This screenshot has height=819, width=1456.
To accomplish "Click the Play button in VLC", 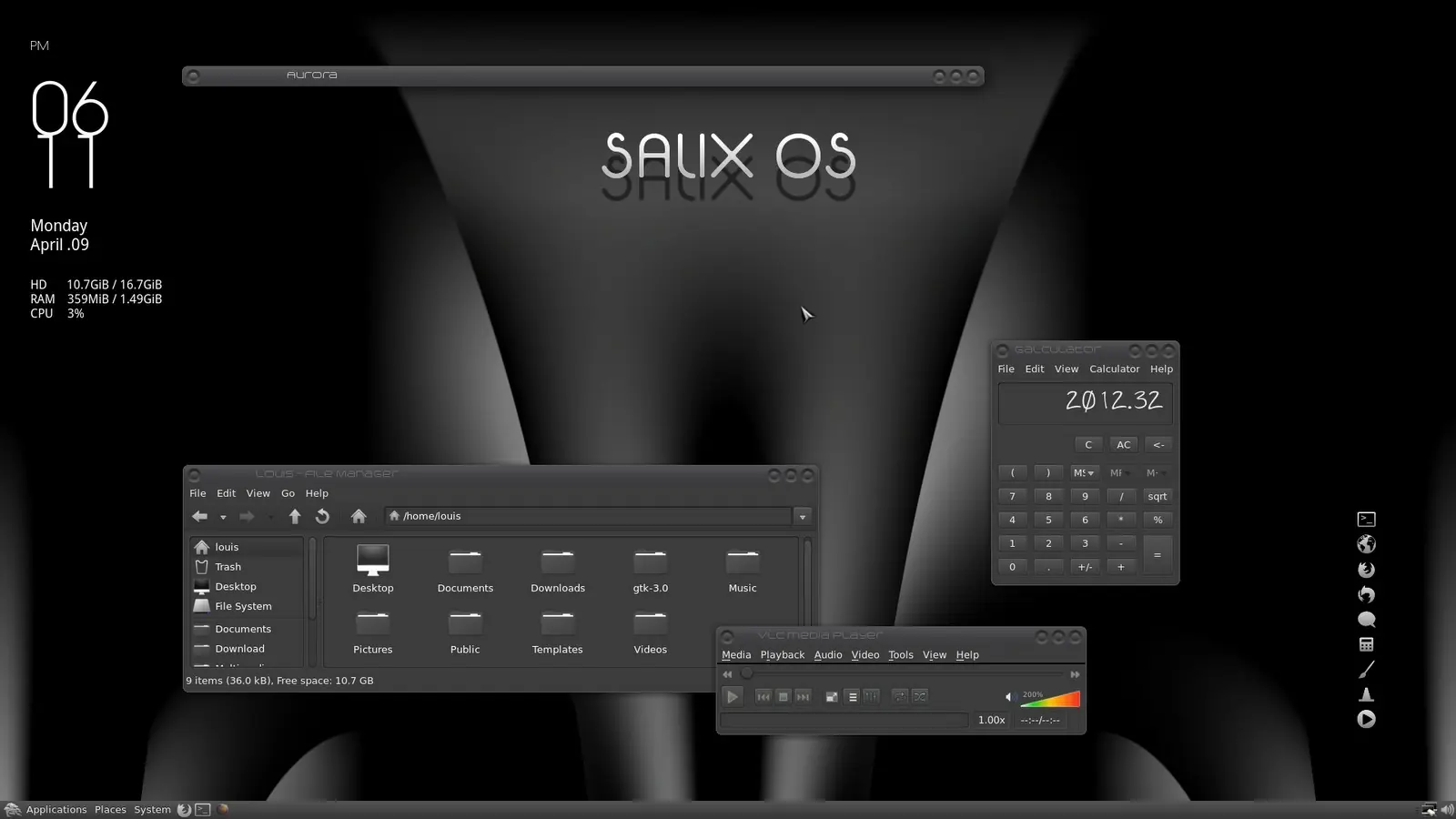I will tap(733, 696).
